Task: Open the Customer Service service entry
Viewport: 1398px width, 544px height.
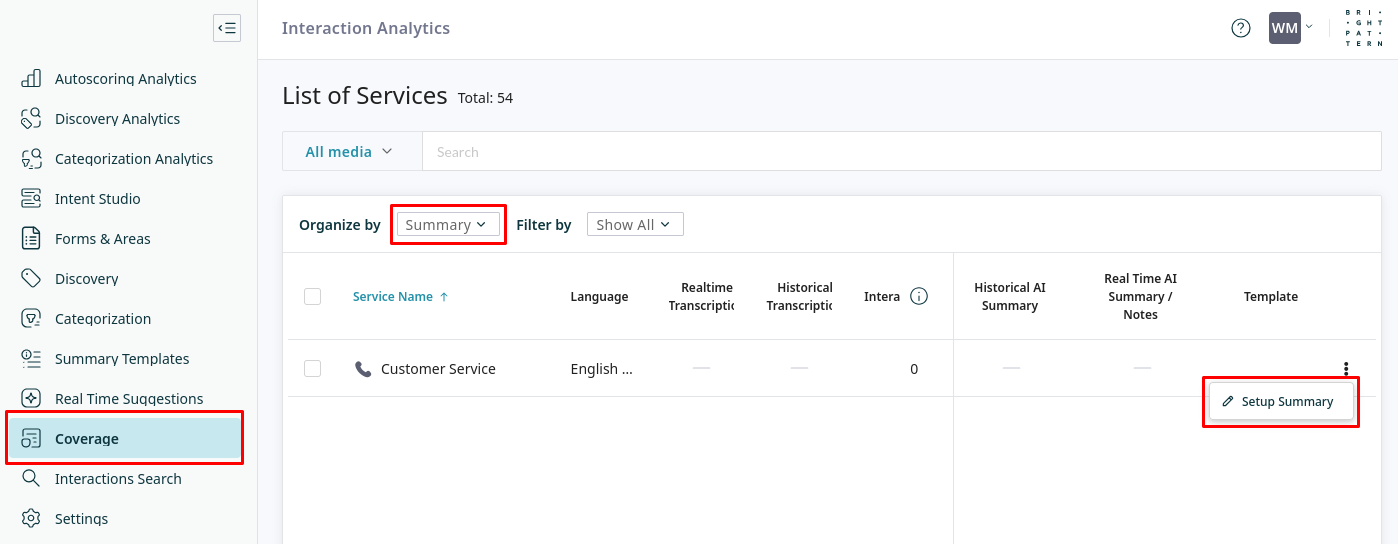Action: pos(438,369)
